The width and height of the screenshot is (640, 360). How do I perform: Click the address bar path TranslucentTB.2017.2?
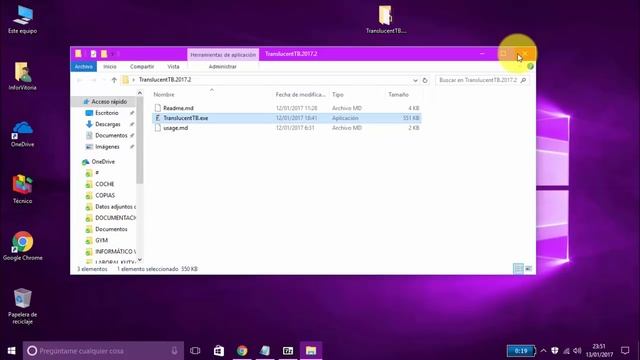(165, 80)
